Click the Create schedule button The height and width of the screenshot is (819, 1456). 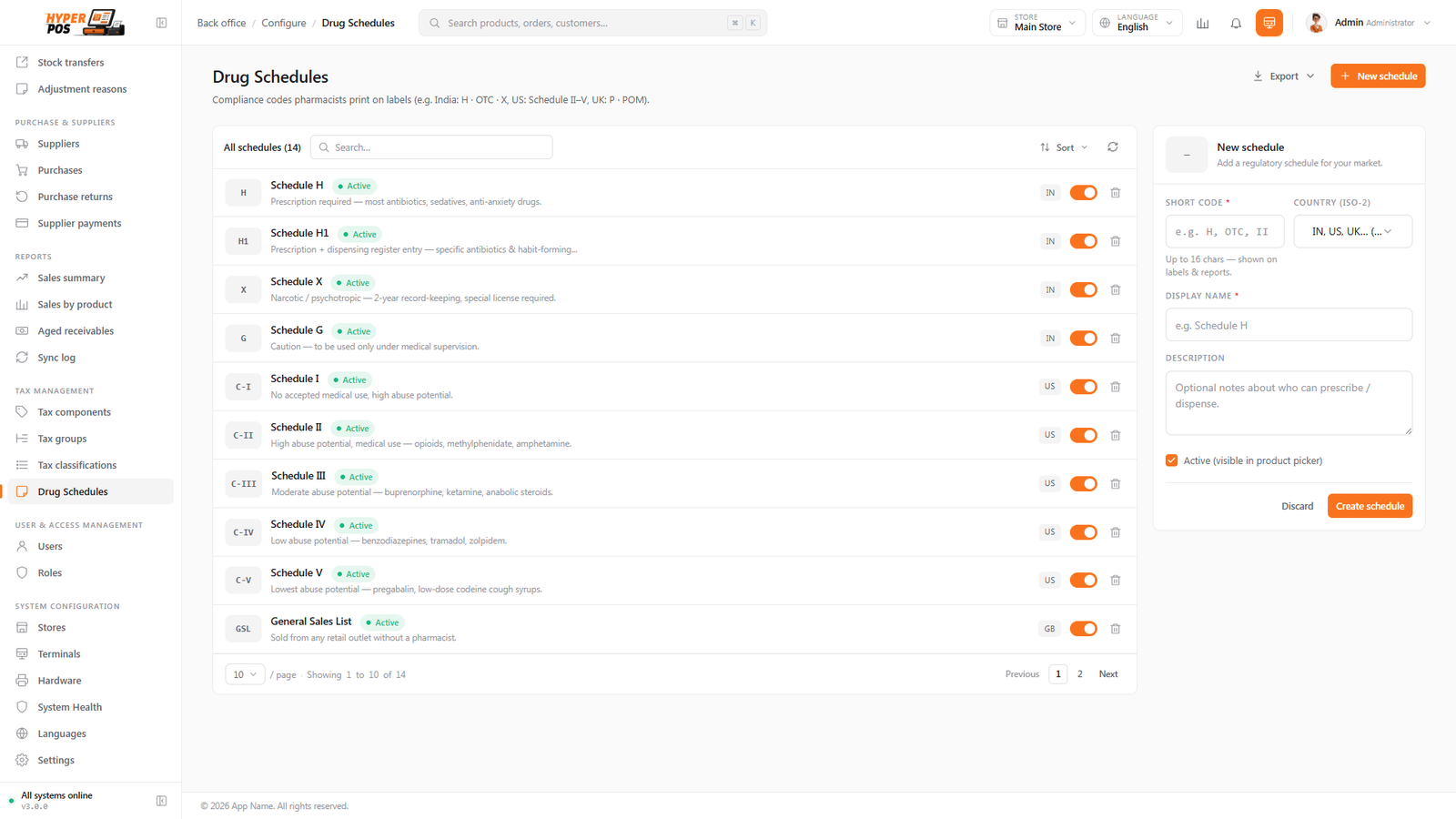[1370, 506]
